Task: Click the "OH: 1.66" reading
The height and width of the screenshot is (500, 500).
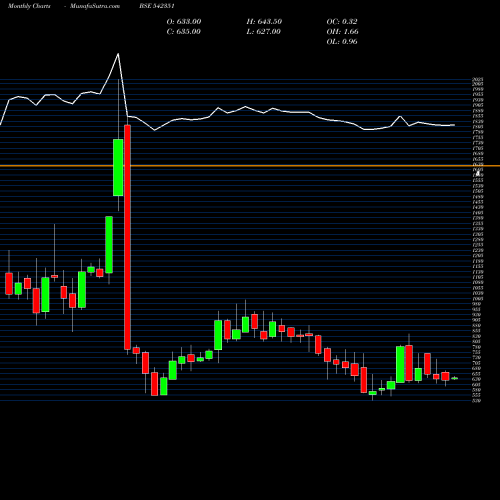Action: point(342,31)
